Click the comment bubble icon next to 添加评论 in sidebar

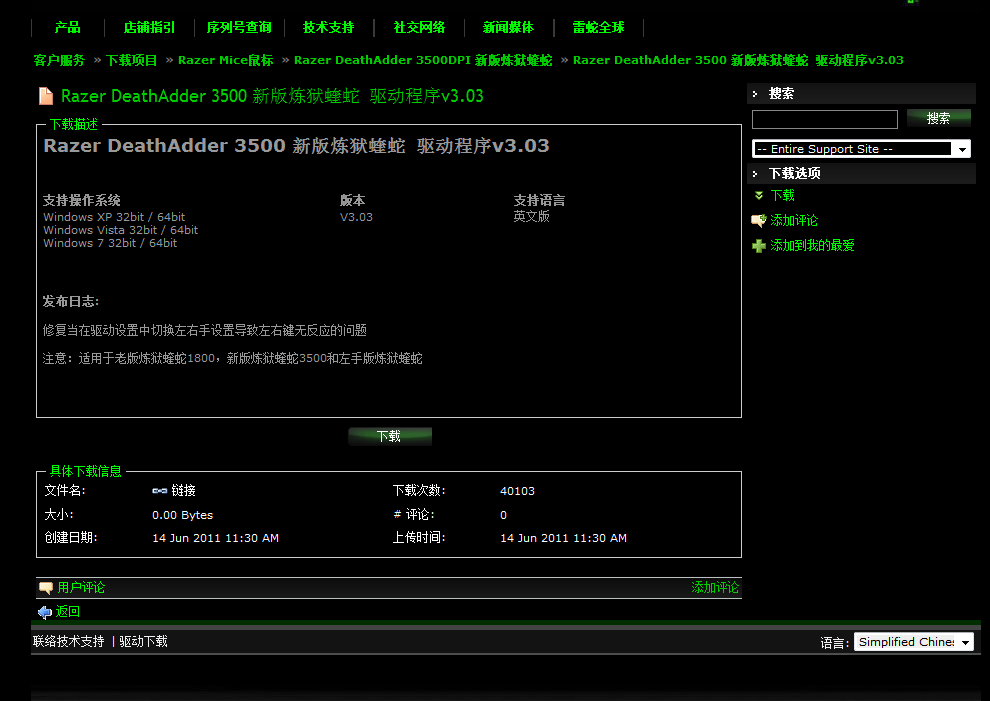click(759, 221)
